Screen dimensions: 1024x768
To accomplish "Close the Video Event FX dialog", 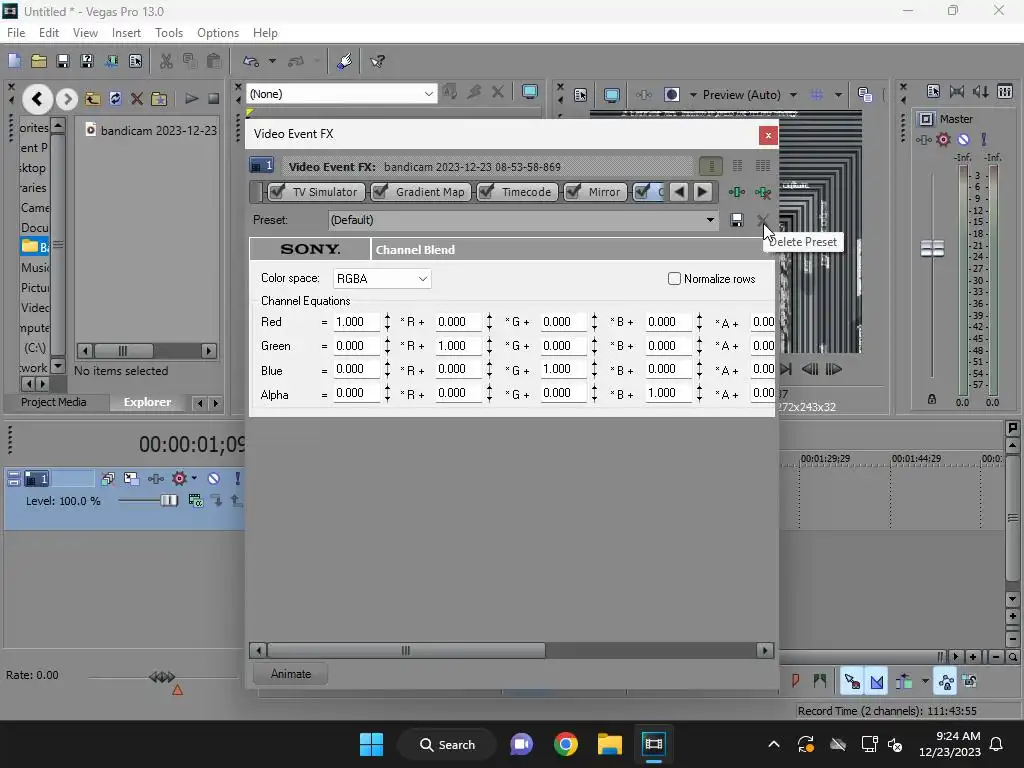I will click(x=768, y=135).
